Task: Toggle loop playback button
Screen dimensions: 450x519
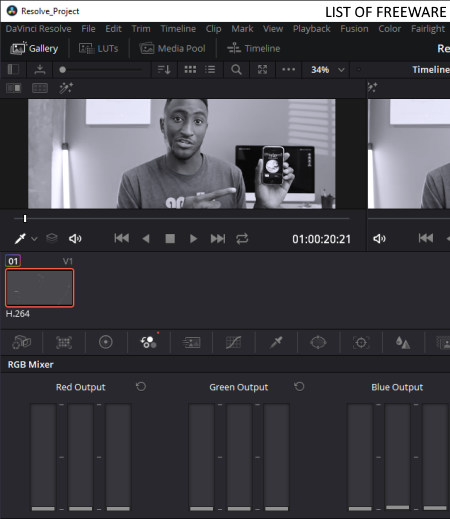Action: 242,239
